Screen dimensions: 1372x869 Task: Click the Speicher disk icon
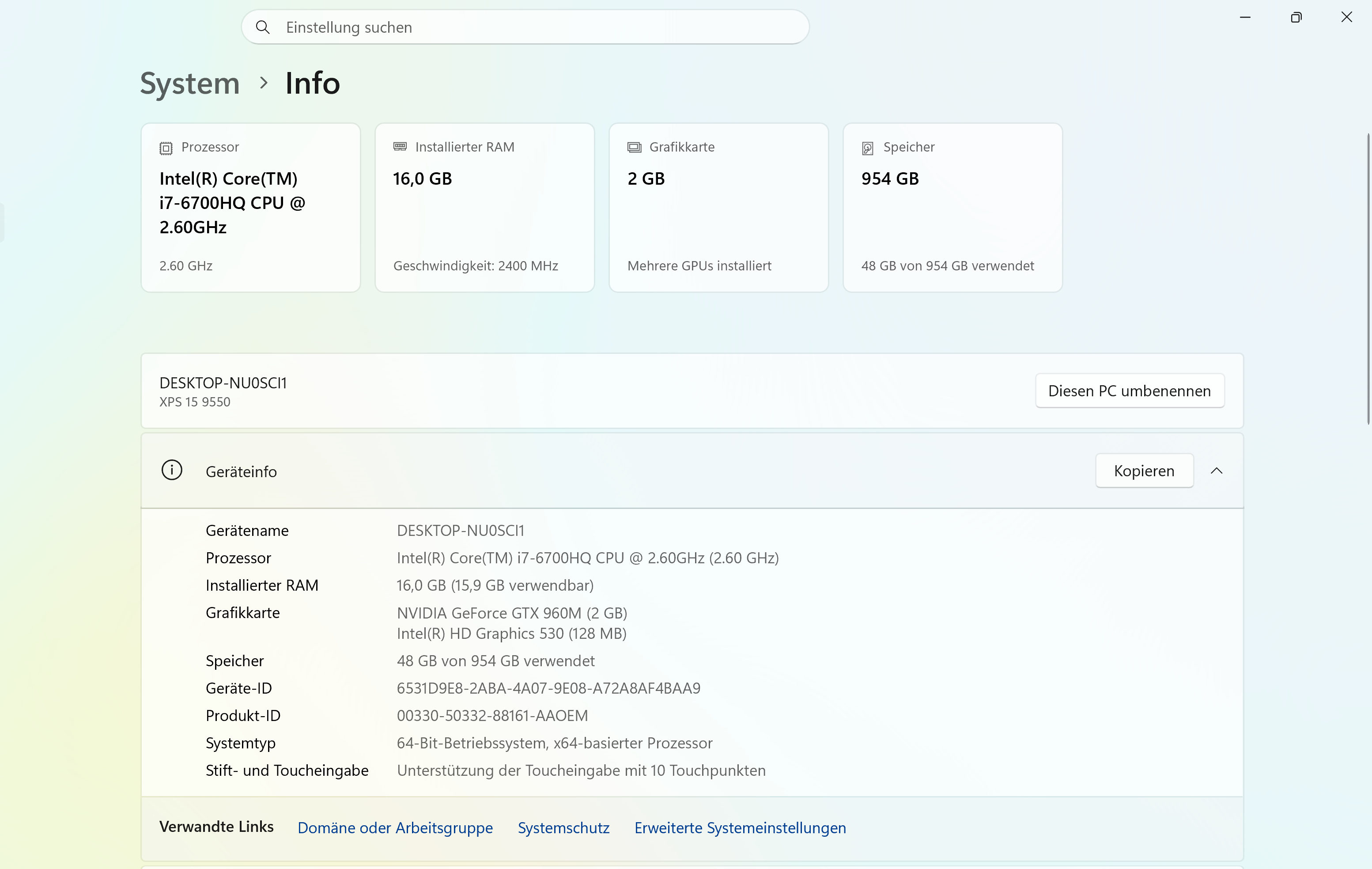(867, 148)
